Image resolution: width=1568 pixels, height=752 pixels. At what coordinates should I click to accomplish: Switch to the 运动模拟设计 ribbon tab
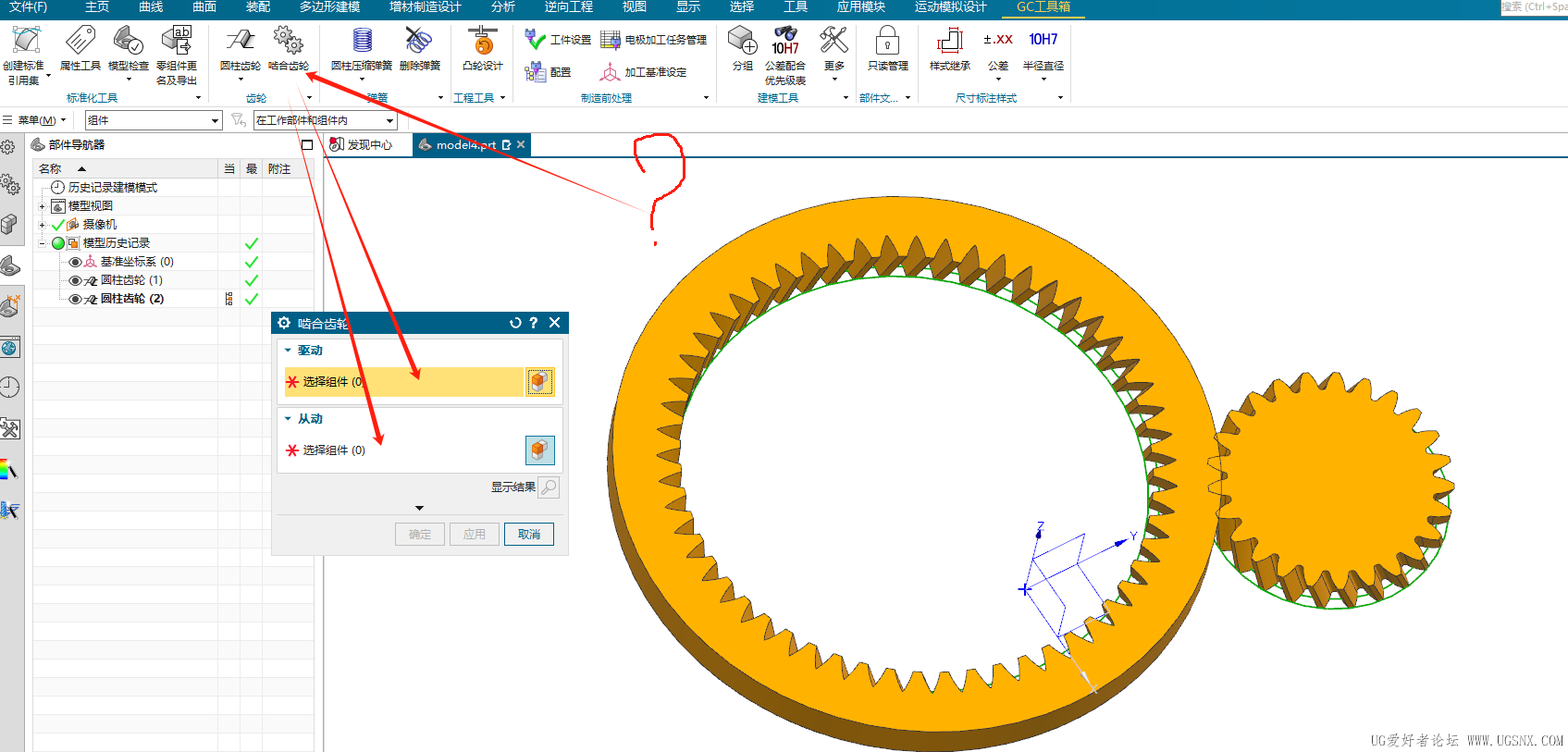tap(951, 7)
